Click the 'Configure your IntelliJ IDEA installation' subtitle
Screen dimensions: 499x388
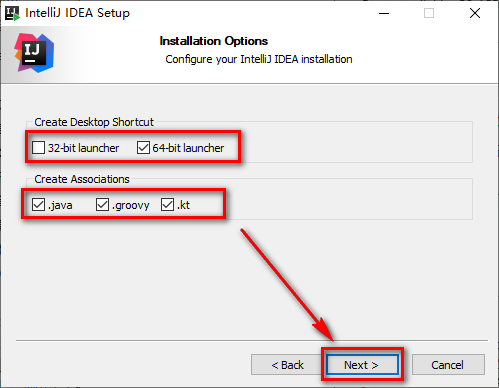pos(259,59)
